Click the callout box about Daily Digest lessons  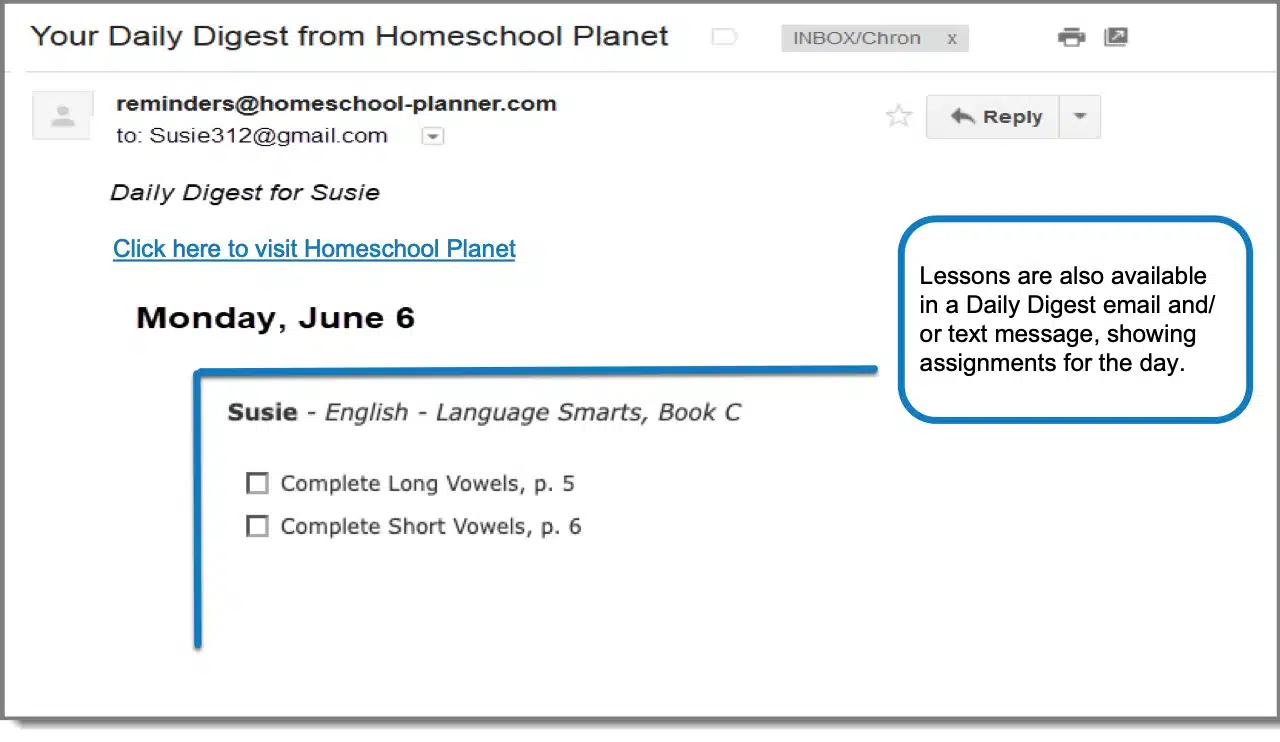click(1074, 319)
